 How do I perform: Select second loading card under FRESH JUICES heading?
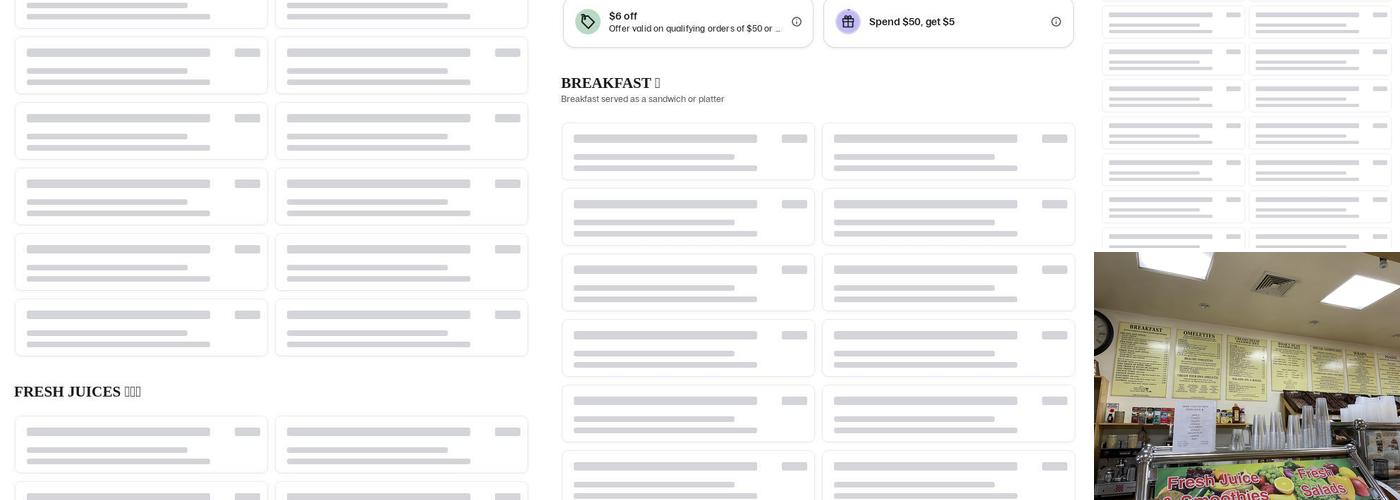pyautogui.click(x=401, y=444)
